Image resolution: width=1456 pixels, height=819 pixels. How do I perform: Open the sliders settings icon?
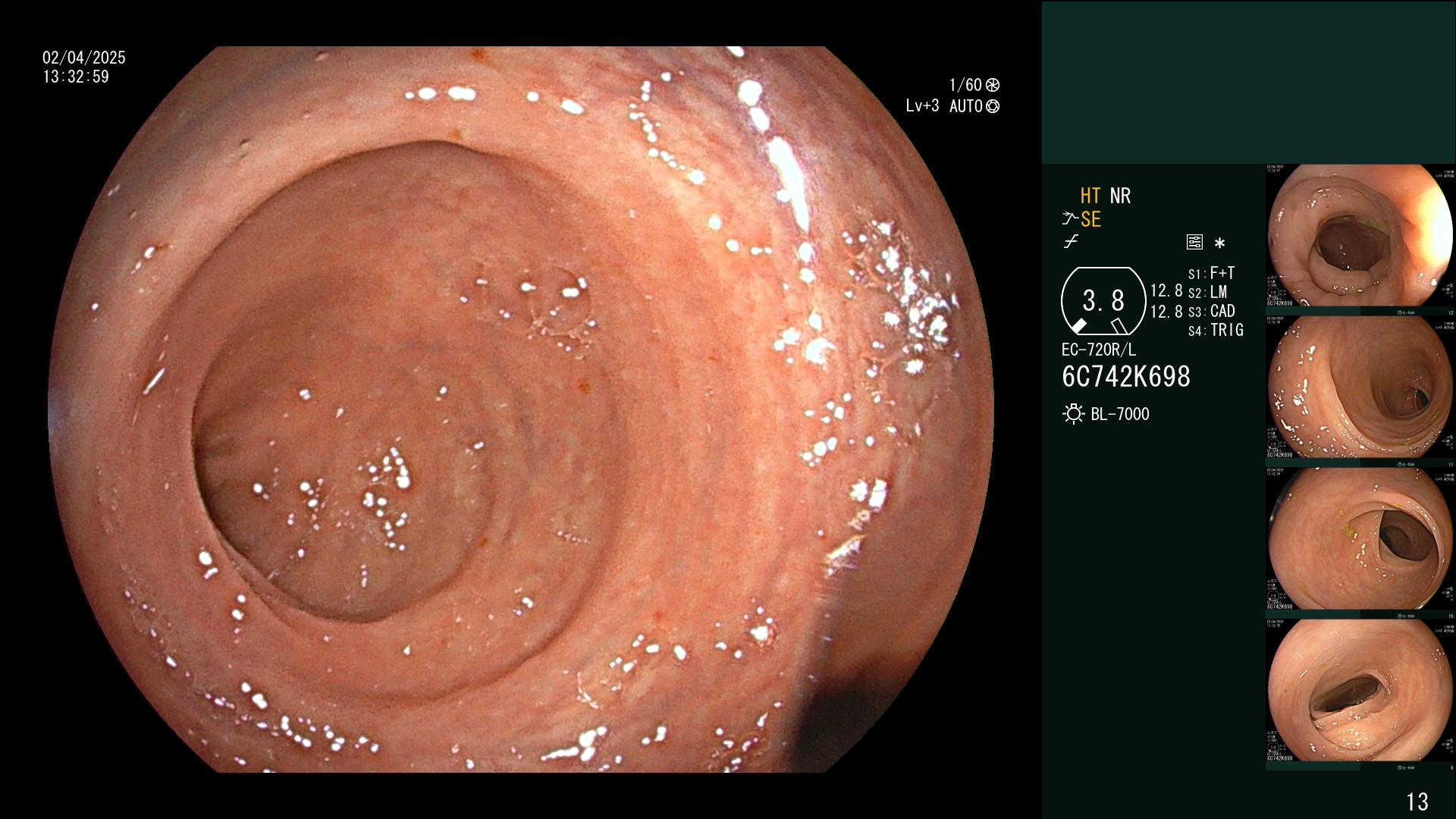1194,243
